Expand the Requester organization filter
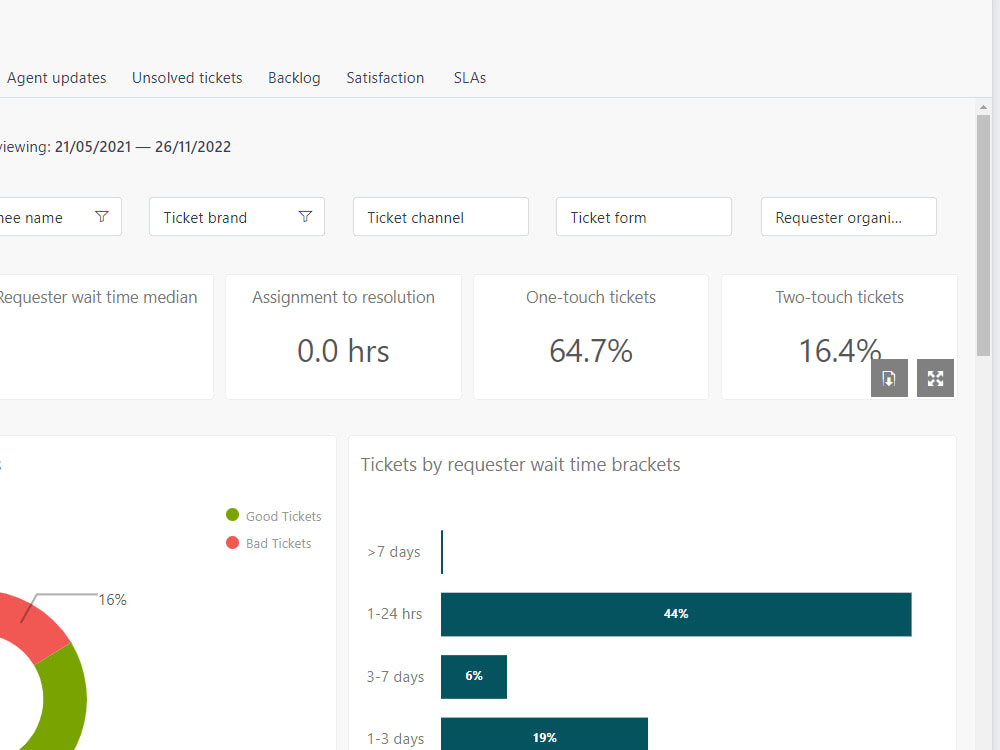The width and height of the screenshot is (1000, 750). pyautogui.click(x=848, y=216)
